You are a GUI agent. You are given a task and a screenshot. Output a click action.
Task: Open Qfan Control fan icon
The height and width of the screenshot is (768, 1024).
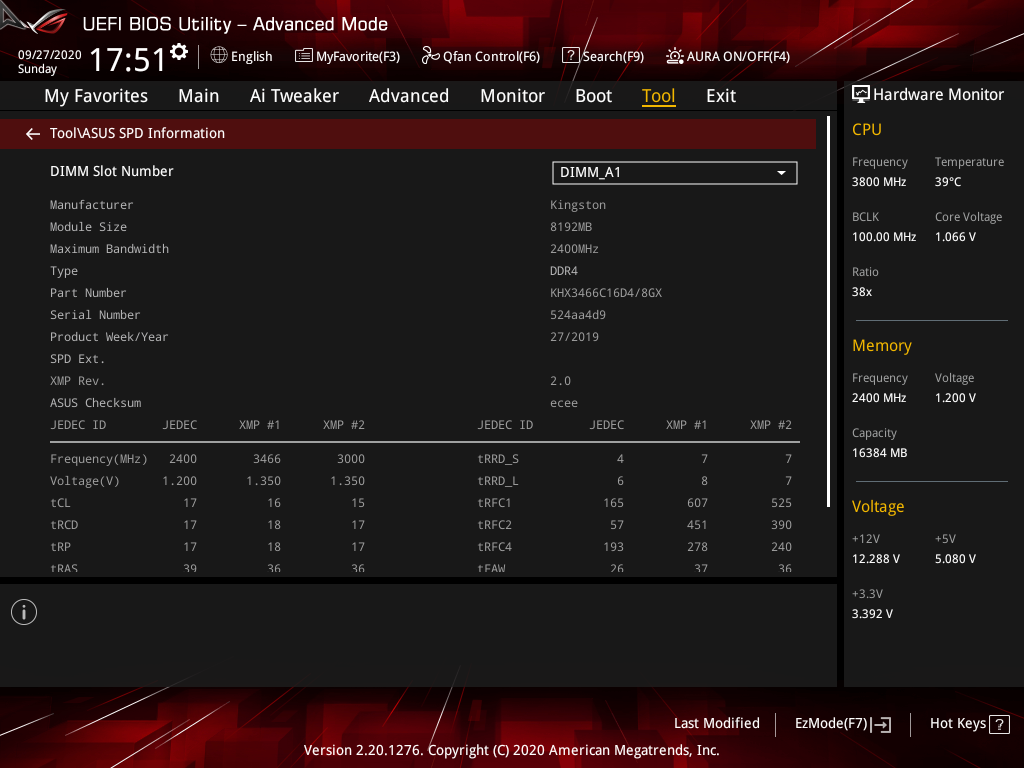tap(430, 56)
